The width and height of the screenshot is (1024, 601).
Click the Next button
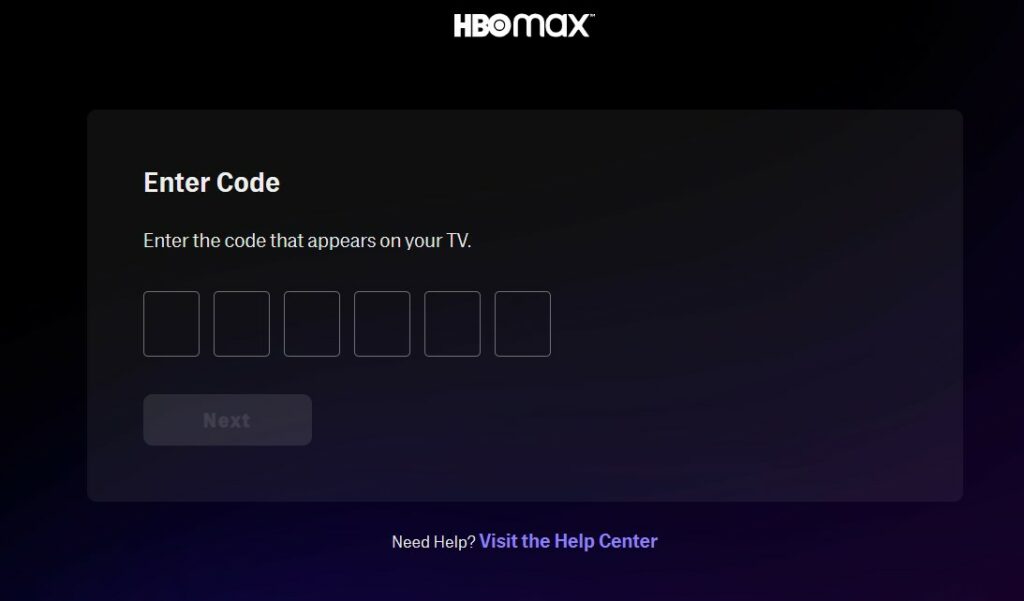click(x=227, y=420)
